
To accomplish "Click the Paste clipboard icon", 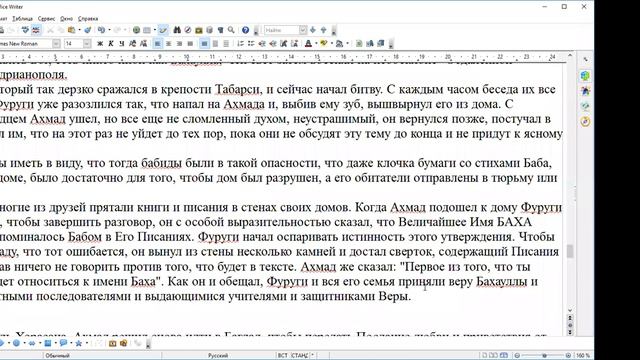I will (71, 30).
